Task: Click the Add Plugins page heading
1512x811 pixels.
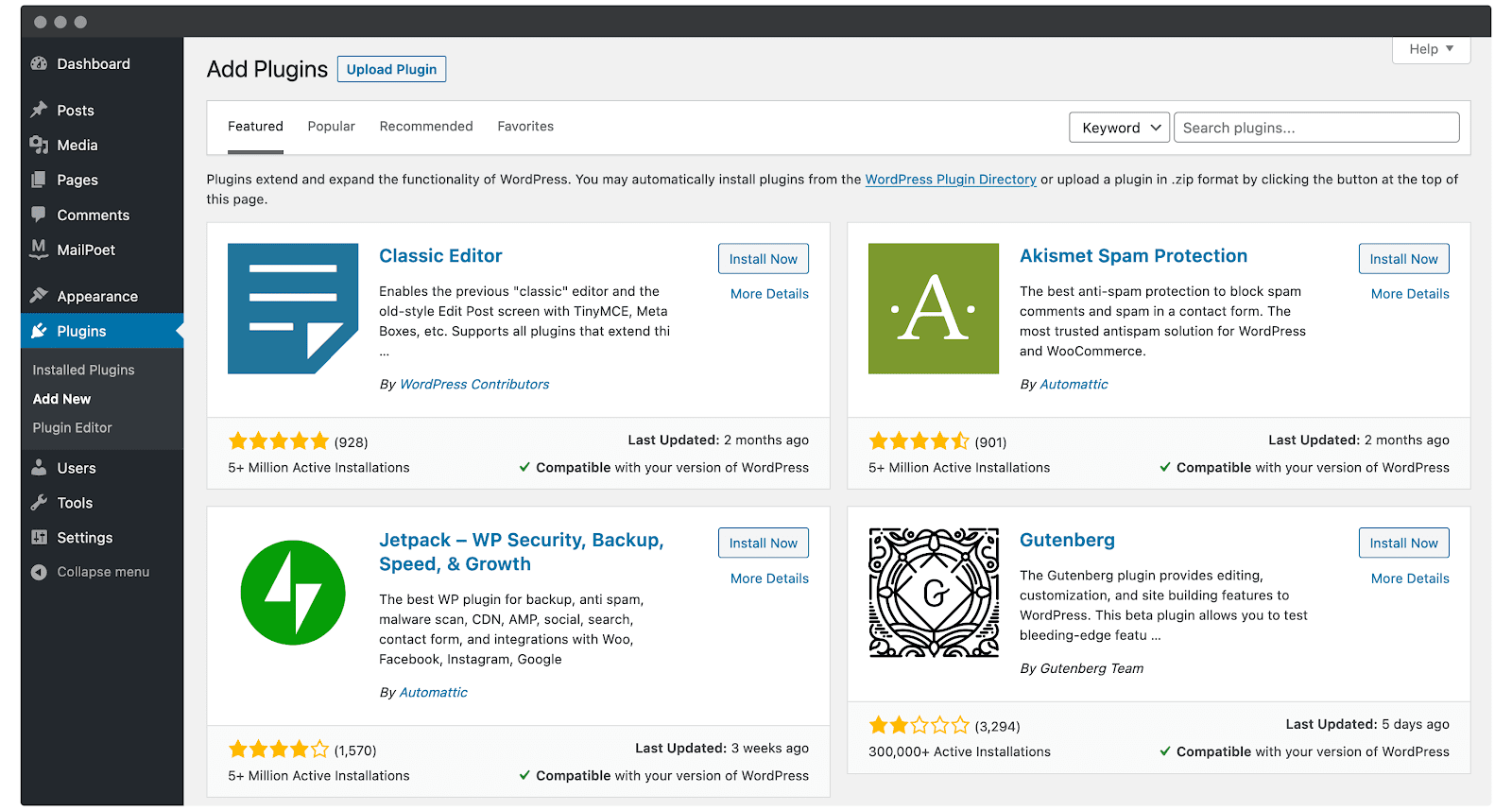Action: coord(267,69)
